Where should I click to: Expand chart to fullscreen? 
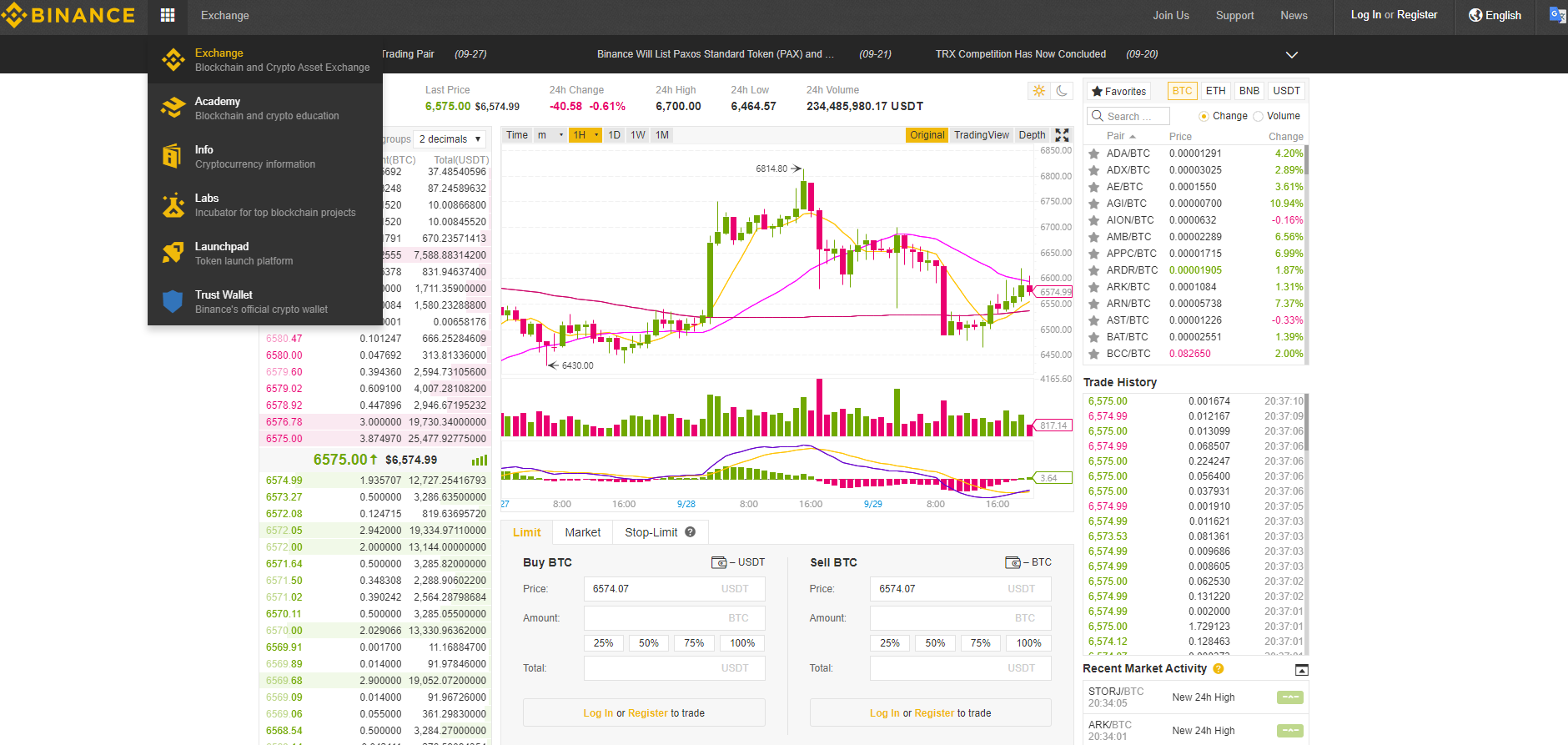pyautogui.click(x=1062, y=135)
